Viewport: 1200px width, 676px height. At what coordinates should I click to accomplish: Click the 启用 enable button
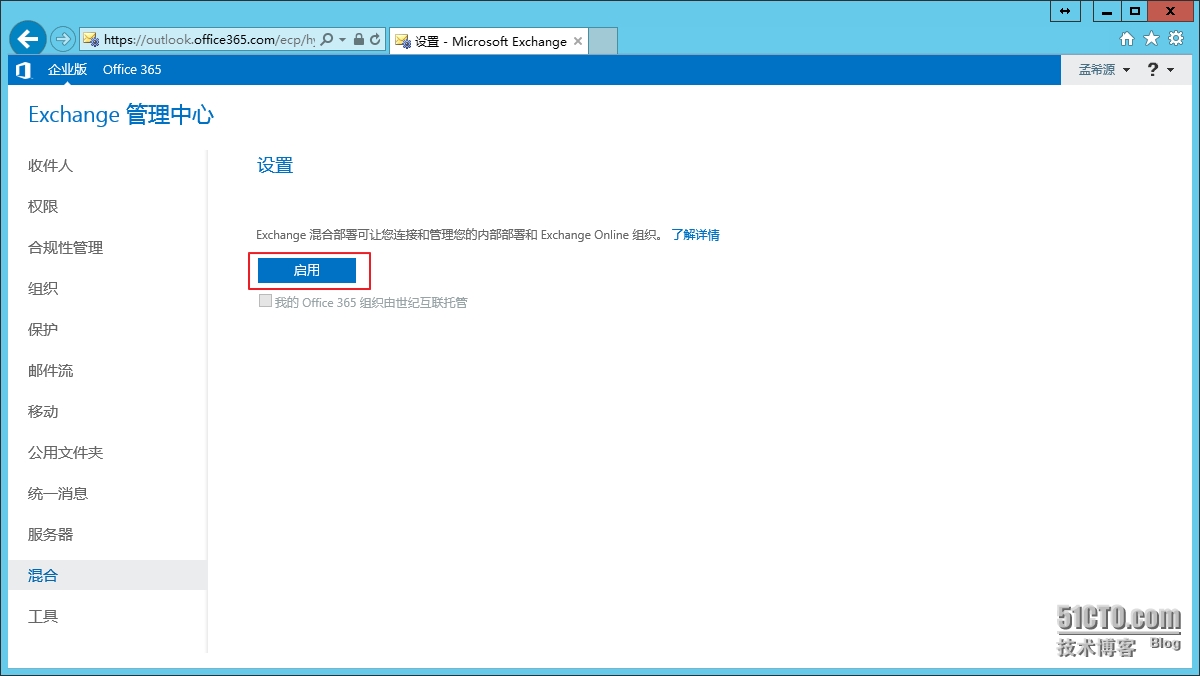pyautogui.click(x=307, y=270)
